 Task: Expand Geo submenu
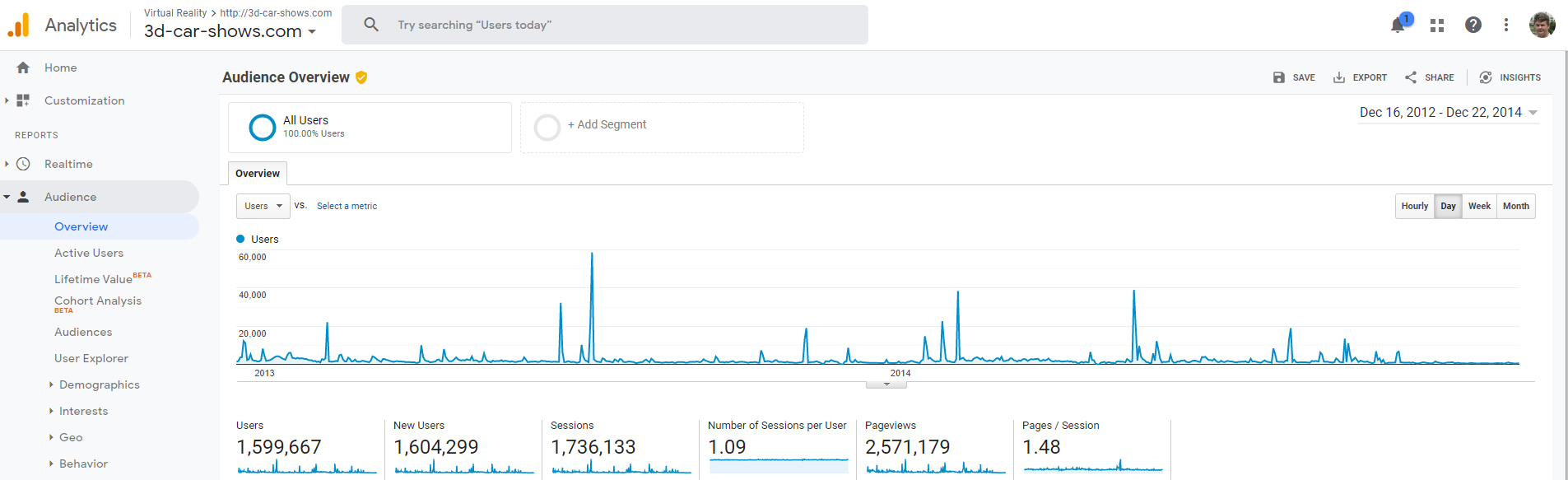pyautogui.click(x=51, y=437)
